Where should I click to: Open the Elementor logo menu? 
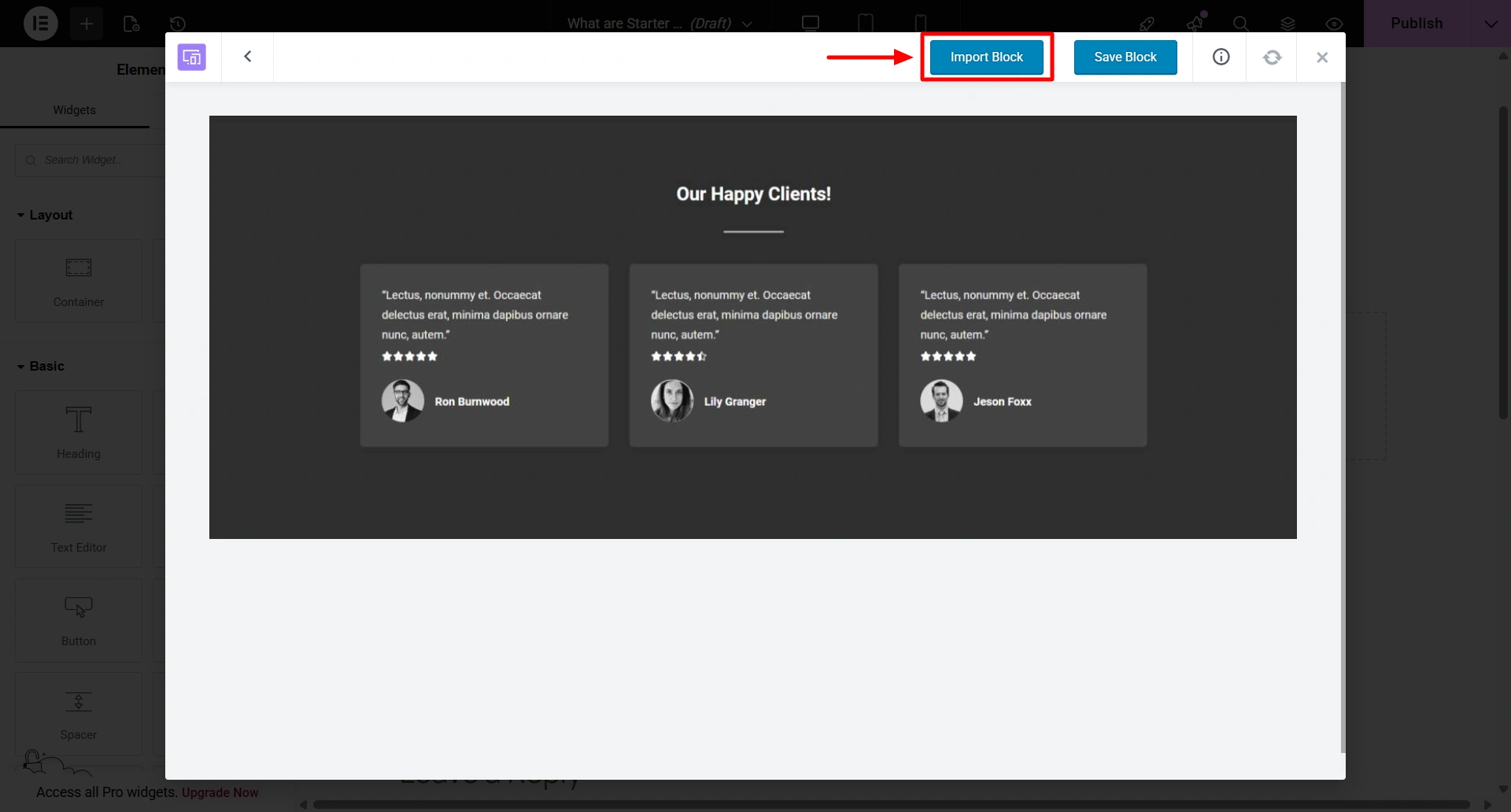tap(40, 24)
